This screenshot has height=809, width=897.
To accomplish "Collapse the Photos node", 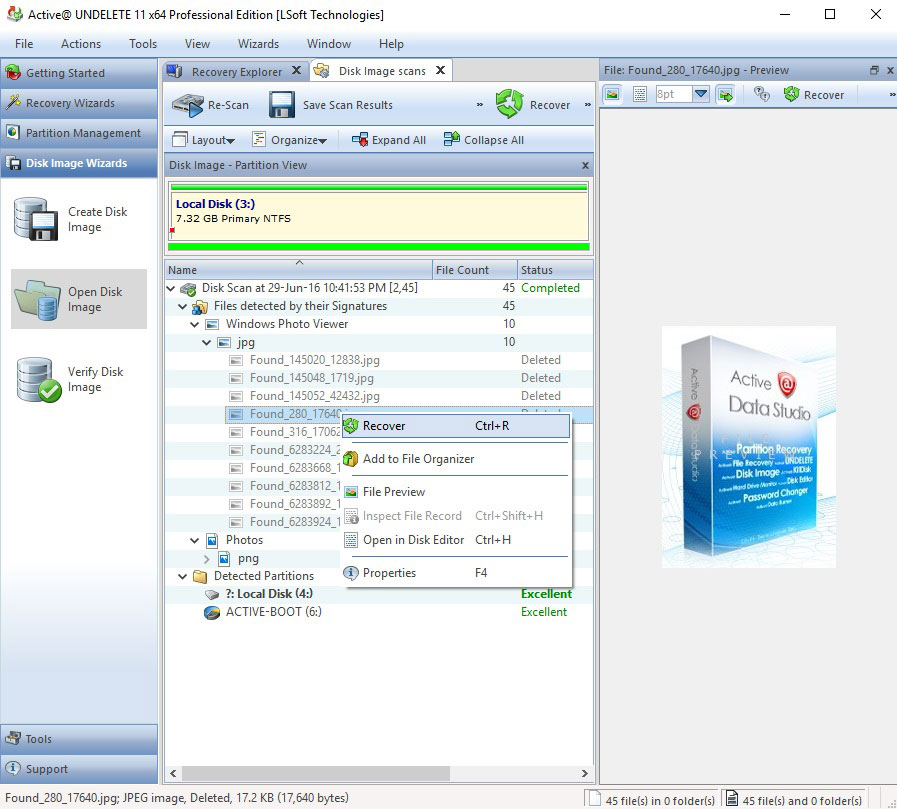I will pos(195,540).
